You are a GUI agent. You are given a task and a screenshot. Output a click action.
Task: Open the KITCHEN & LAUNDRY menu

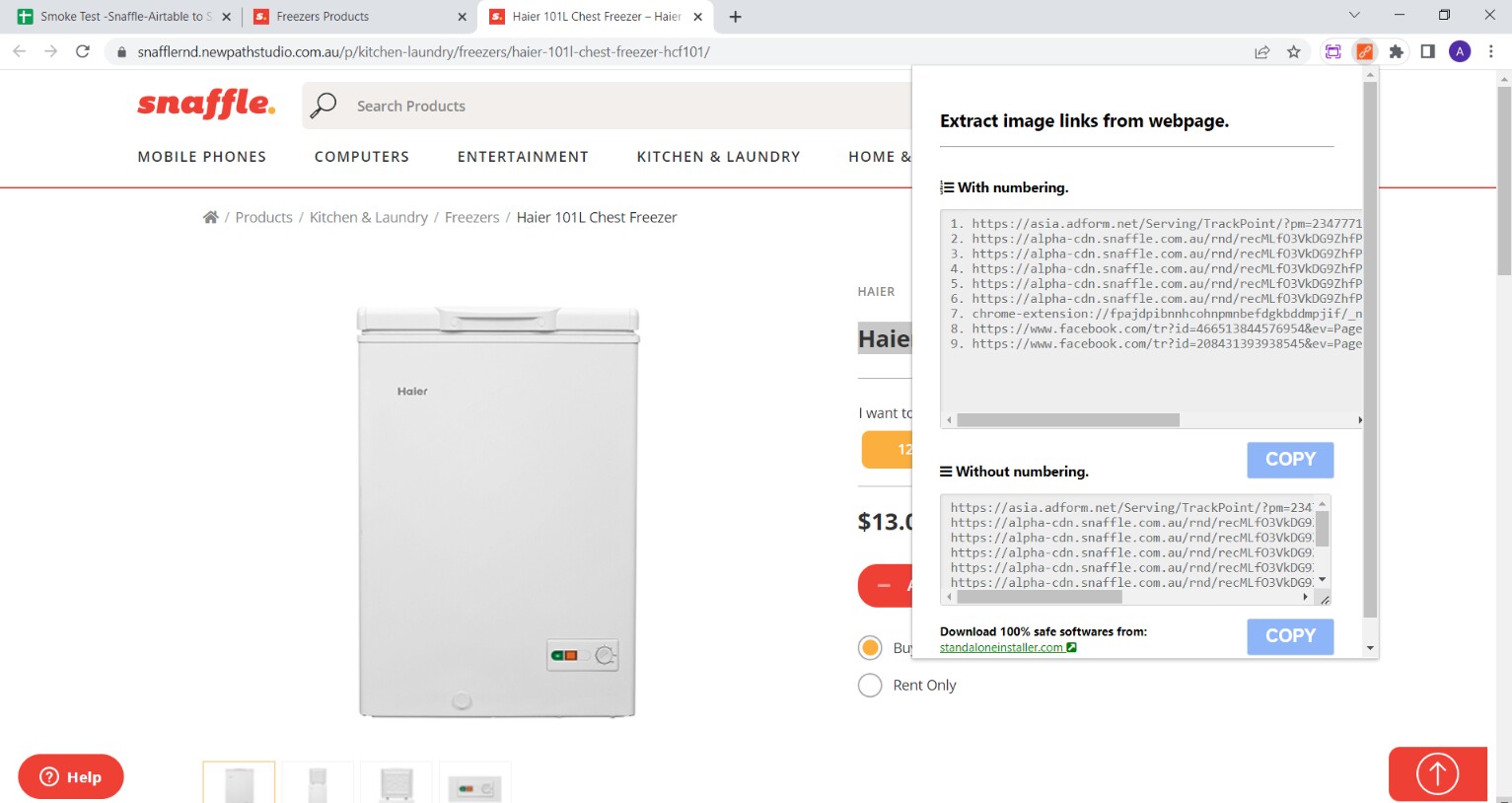coord(718,156)
